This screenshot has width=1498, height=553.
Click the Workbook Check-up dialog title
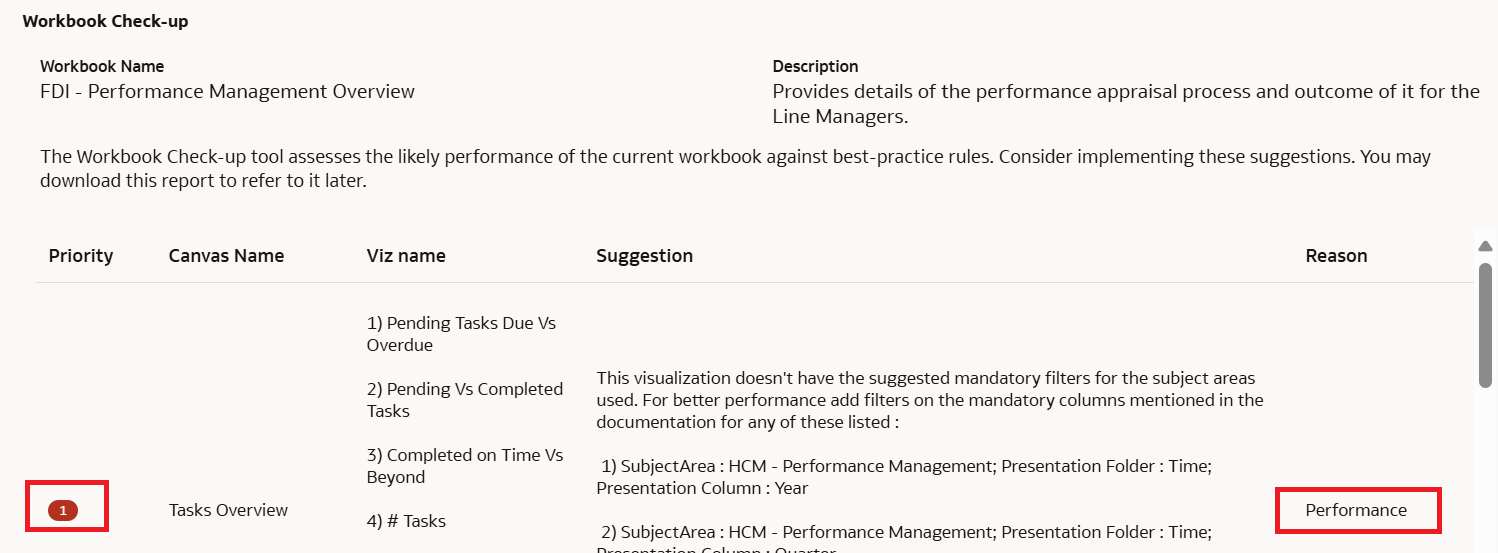[x=106, y=21]
